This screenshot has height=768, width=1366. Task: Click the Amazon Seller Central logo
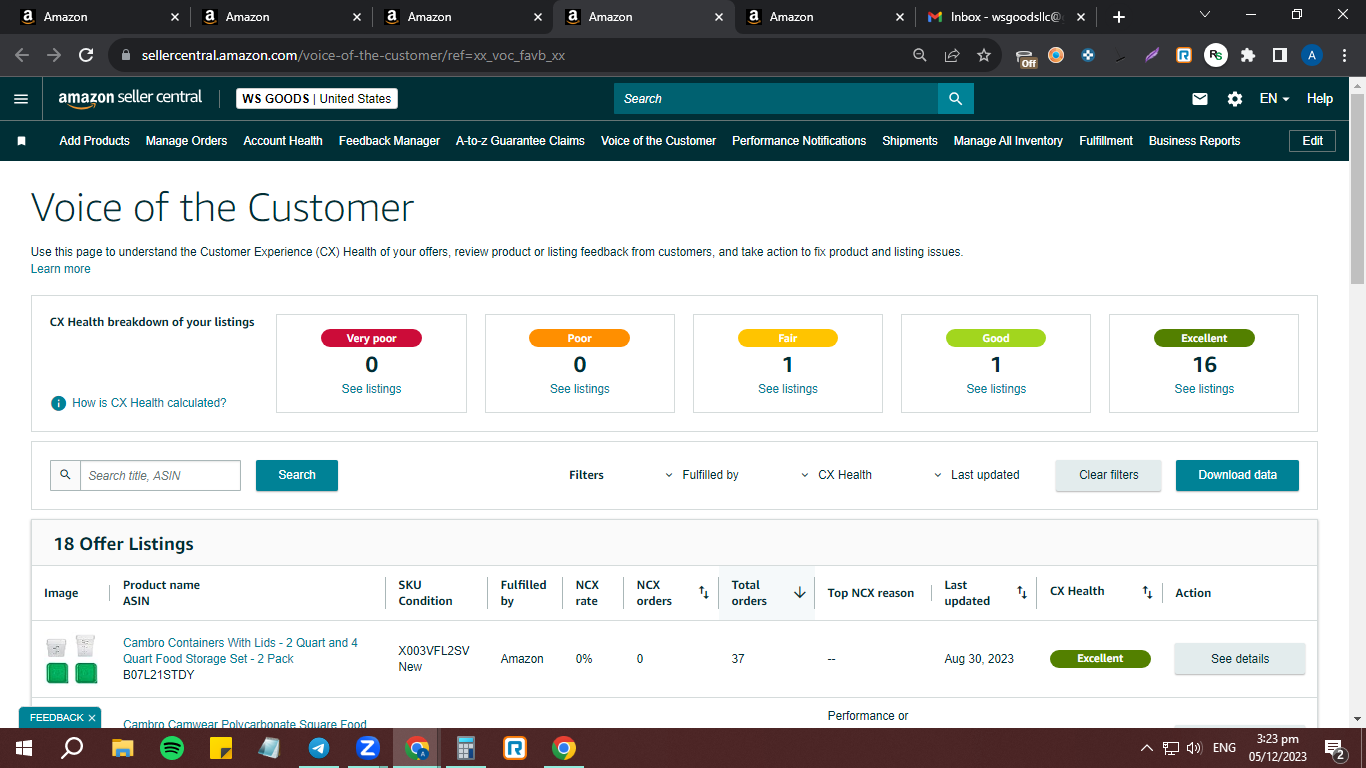click(x=130, y=98)
